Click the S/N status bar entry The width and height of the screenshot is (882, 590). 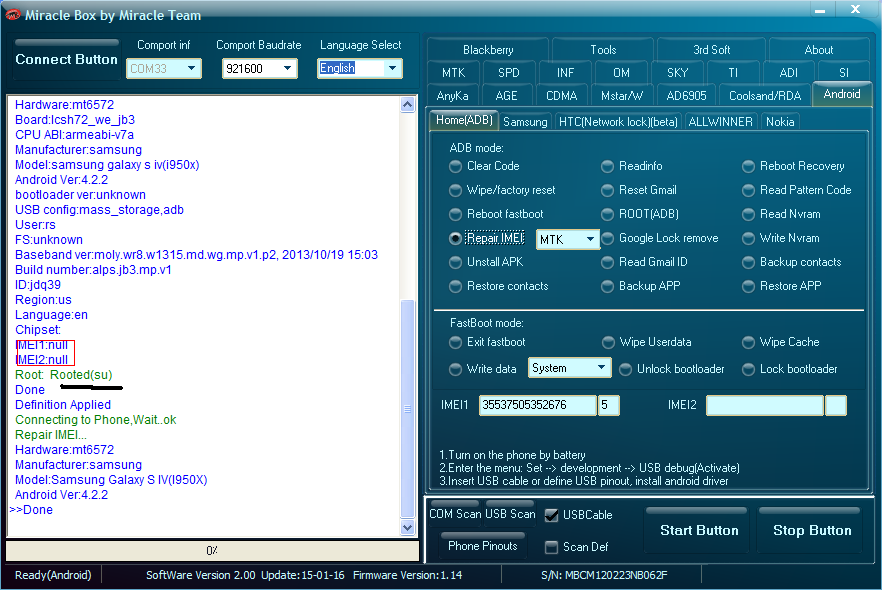pyautogui.click(x=604, y=575)
